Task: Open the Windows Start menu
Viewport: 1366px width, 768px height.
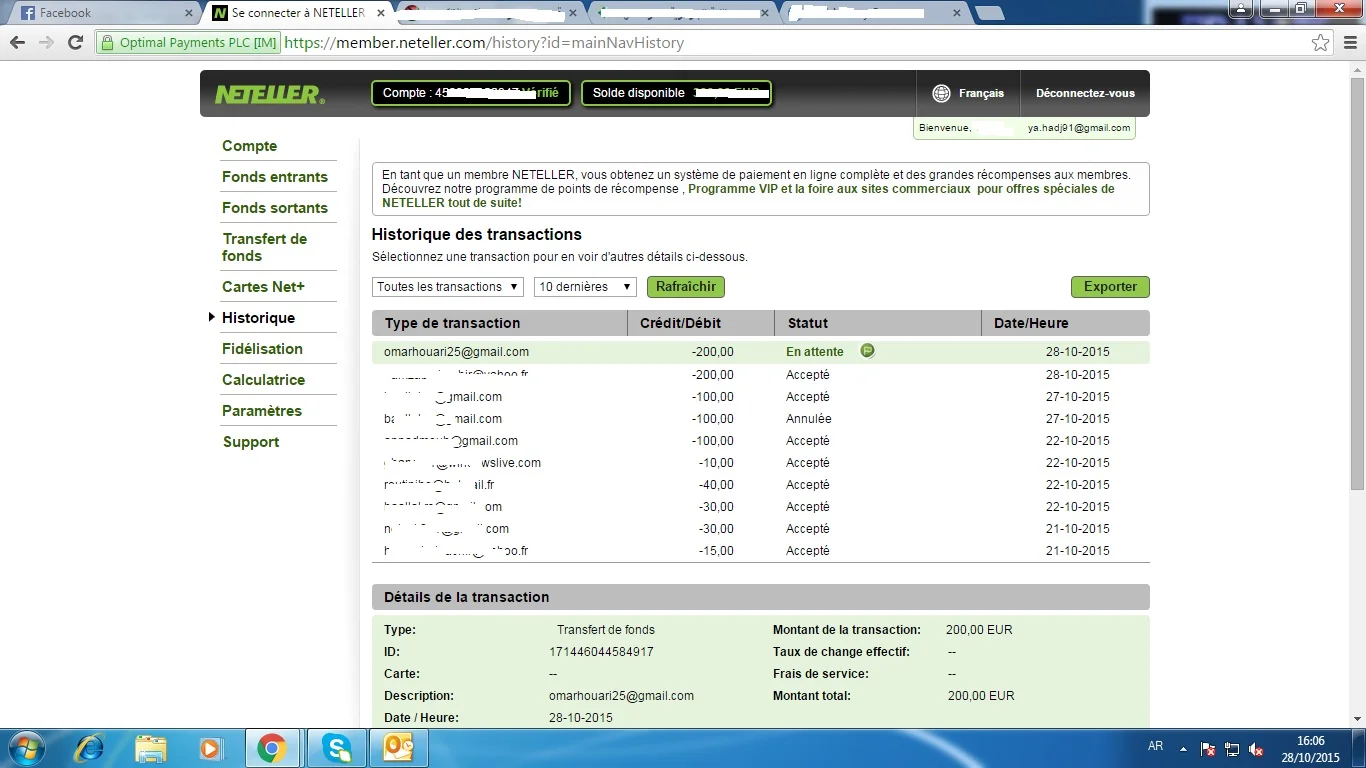Action: point(27,747)
